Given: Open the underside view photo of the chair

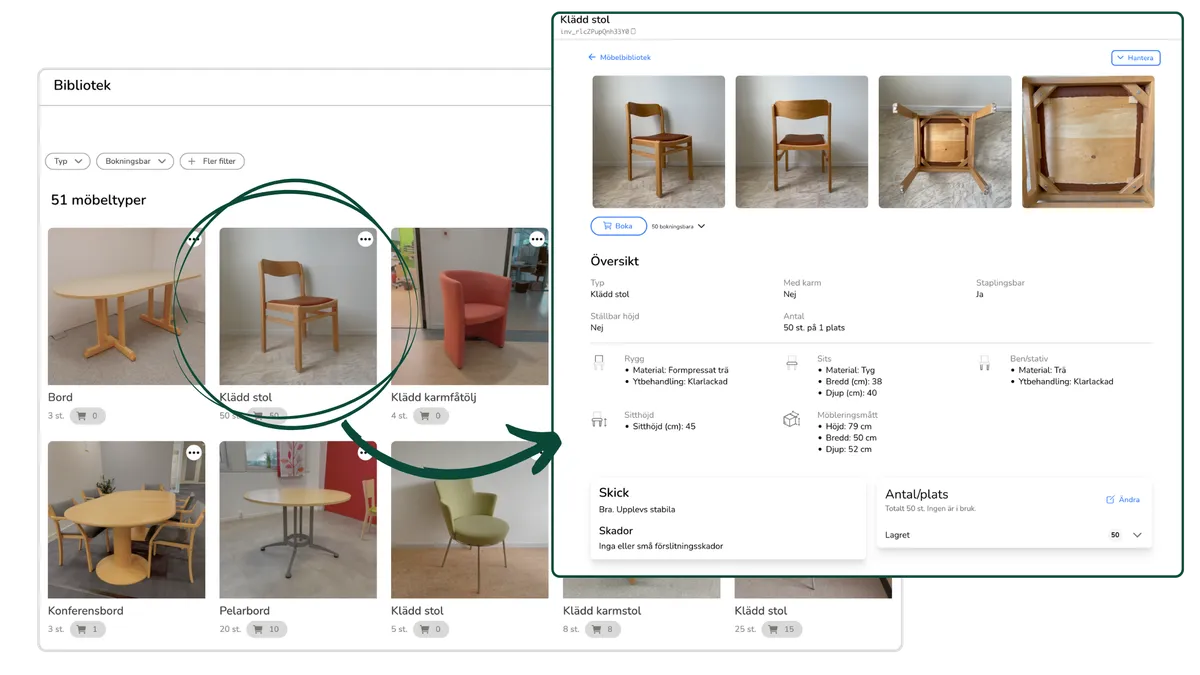Looking at the screenshot, I should 944,142.
